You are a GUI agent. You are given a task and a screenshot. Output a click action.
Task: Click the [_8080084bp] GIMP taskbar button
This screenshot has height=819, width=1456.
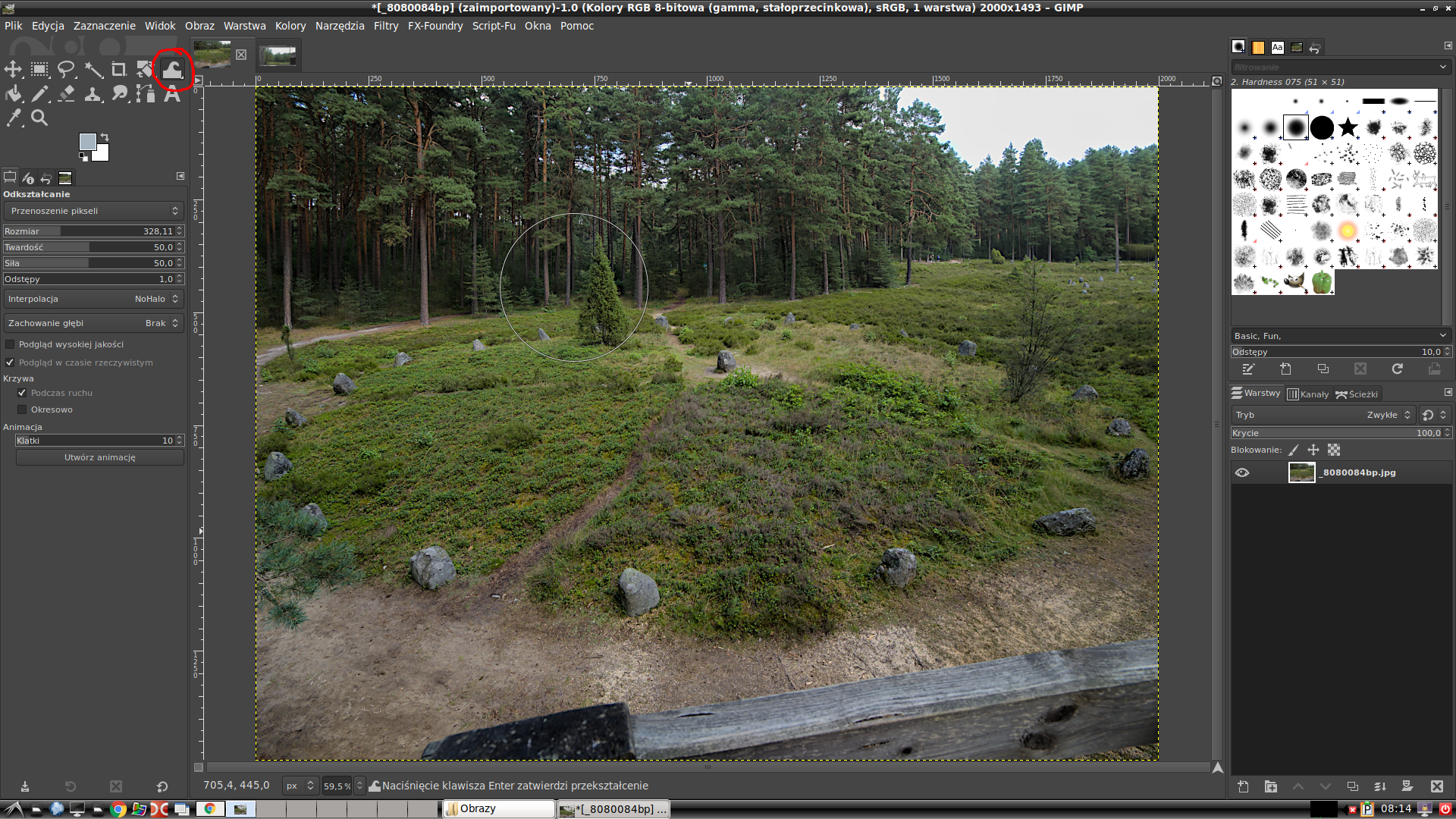[x=613, y=808]
